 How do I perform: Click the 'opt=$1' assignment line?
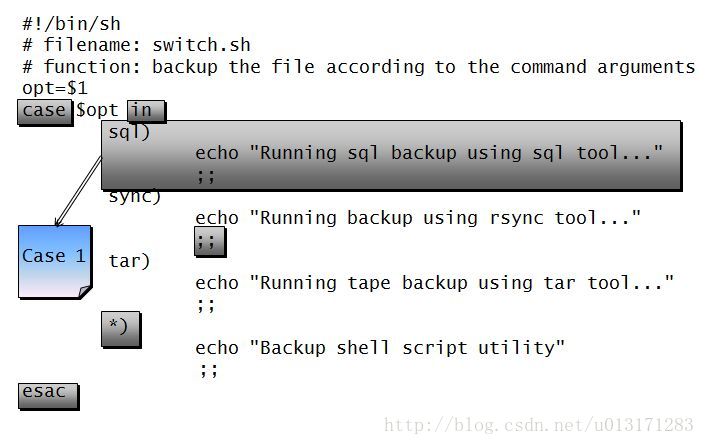pyautogui.click(x=55, y=88)
